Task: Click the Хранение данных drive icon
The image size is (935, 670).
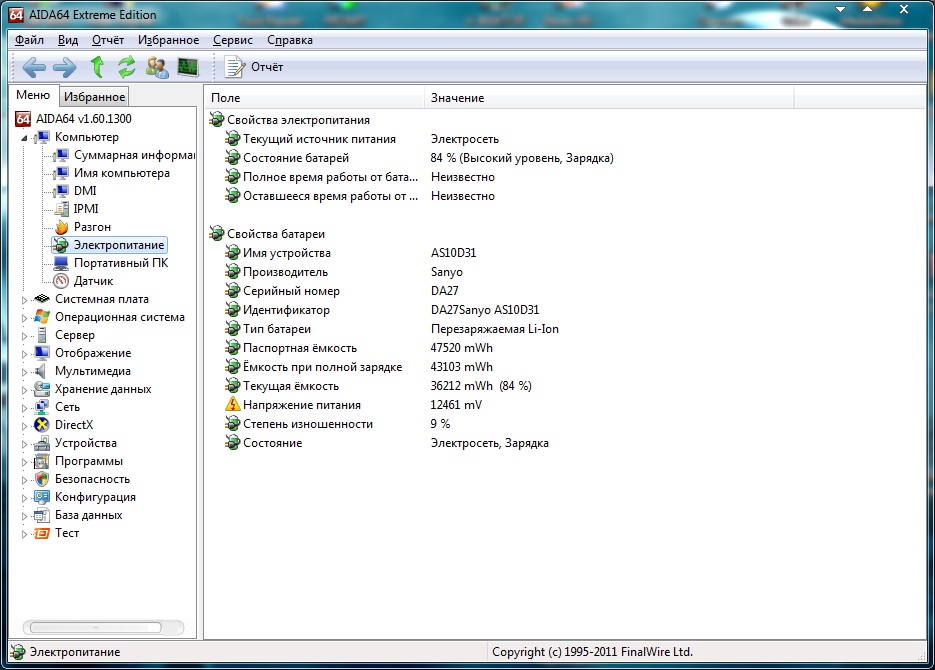Action: pyautogui.click(x=42, y=389)
